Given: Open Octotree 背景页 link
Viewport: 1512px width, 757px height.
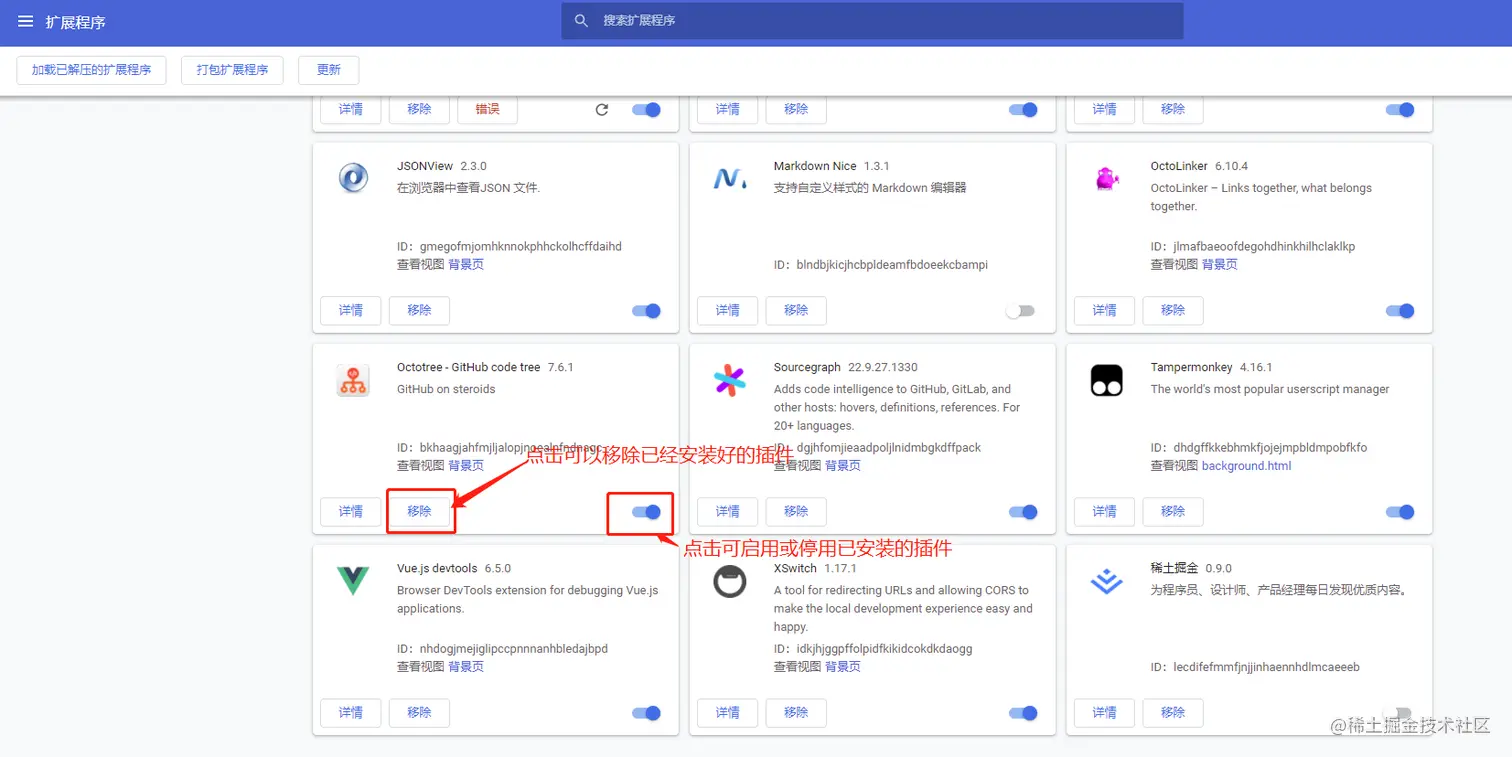Looking at the screenshot, I should 466,466.
